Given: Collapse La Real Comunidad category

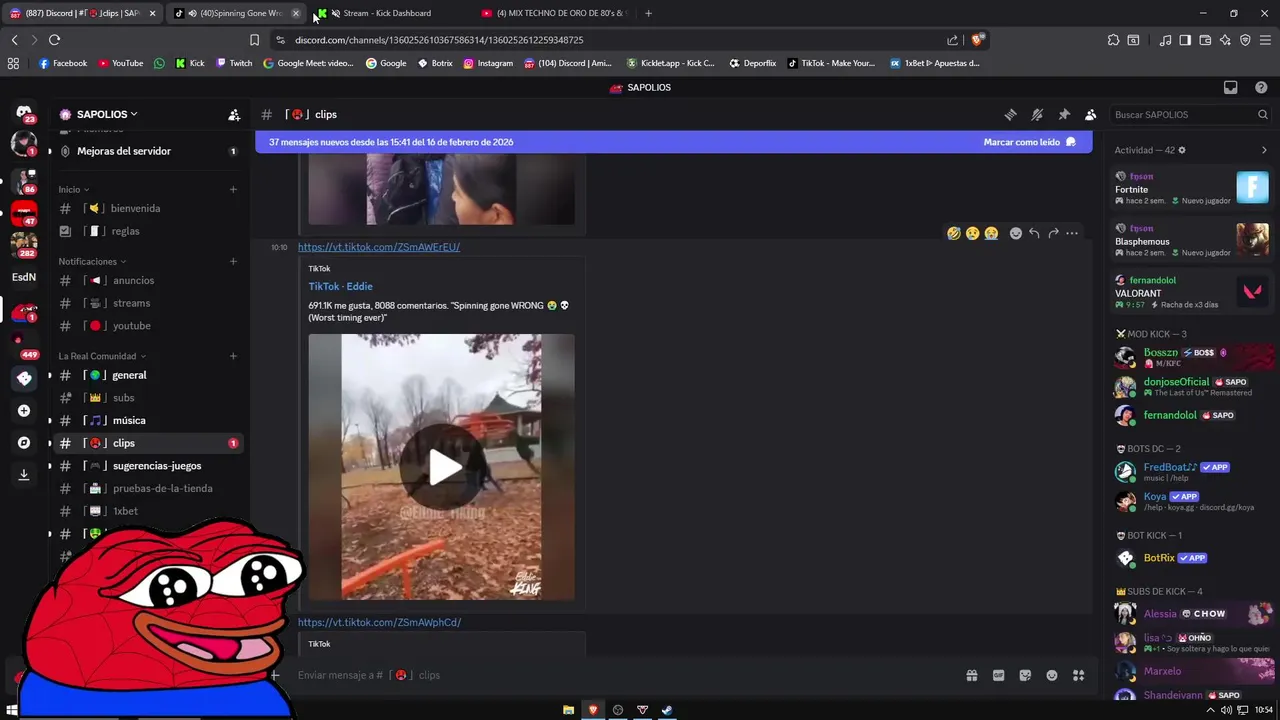Looking at the screenshot, I should click(x=102, y=356).
